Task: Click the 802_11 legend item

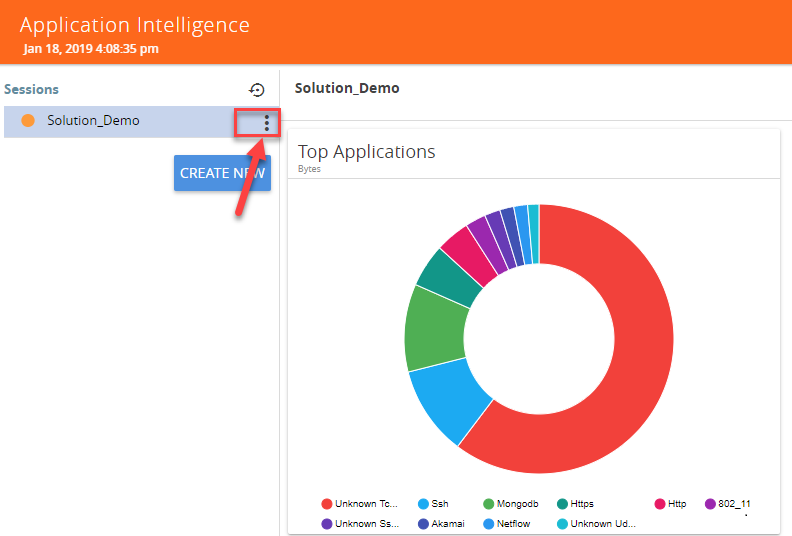Action: tap(726, 504)
